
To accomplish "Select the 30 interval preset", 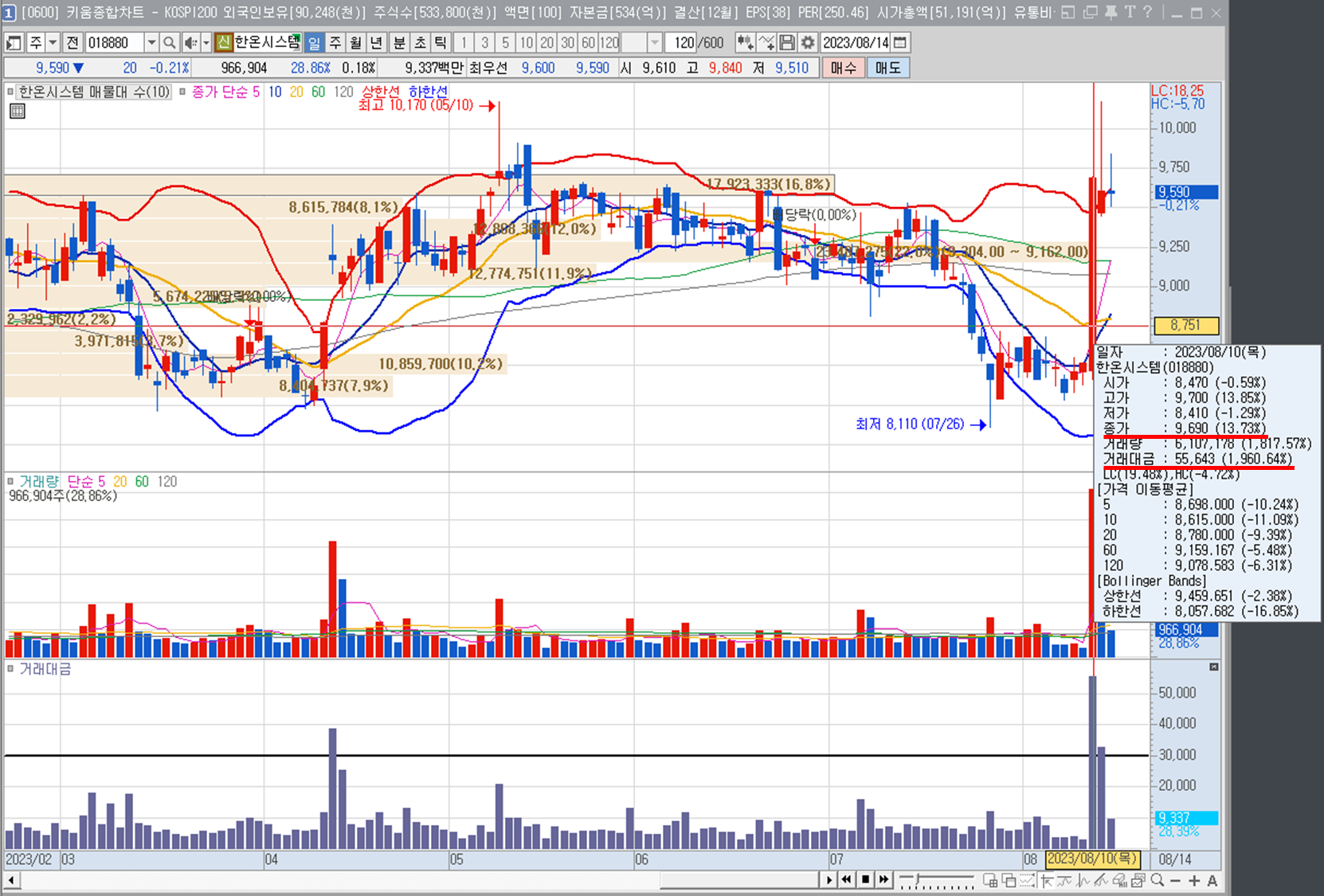I will point(567,42).
